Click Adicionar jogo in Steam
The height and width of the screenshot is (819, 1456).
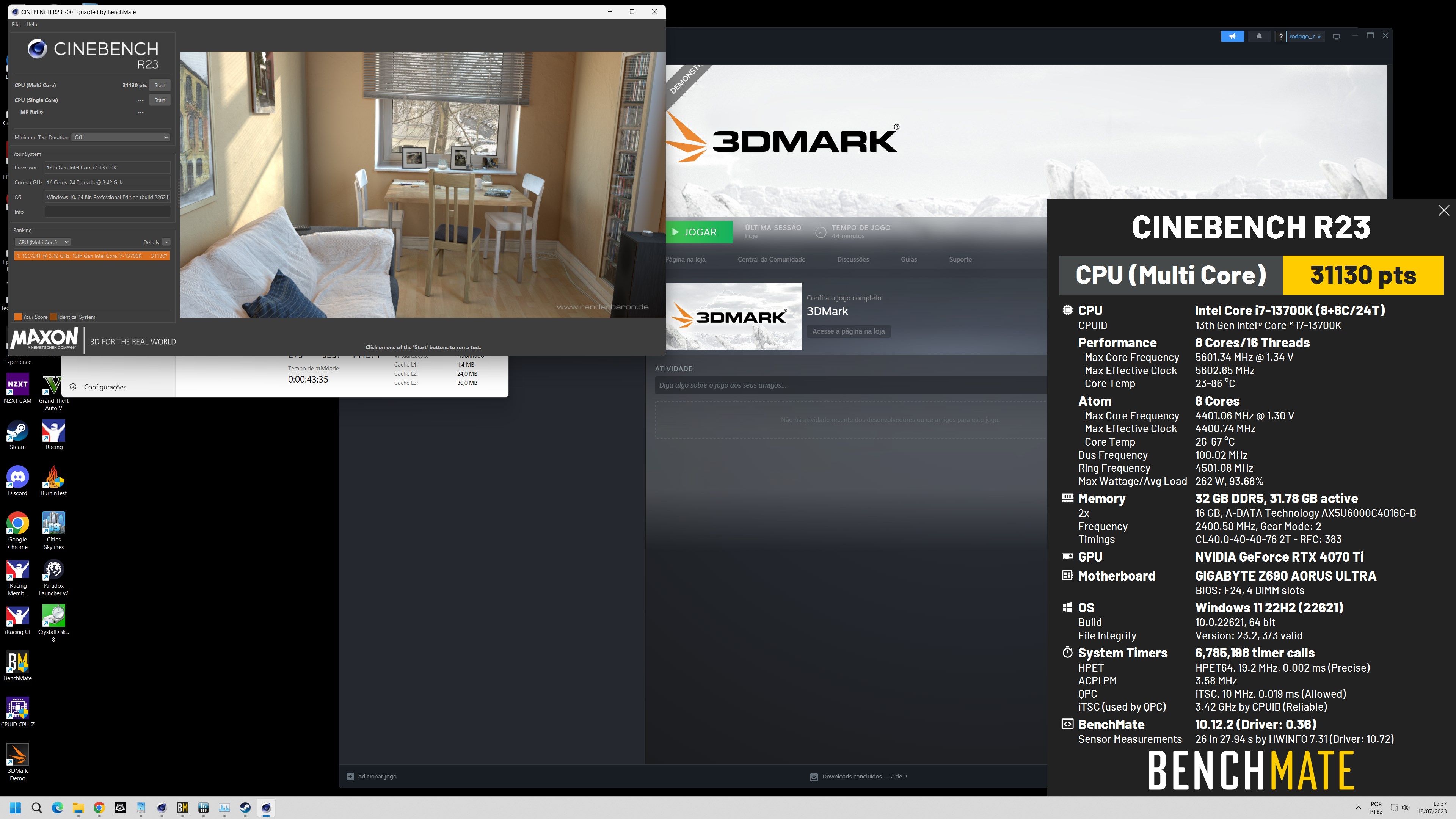click(371, 777)
